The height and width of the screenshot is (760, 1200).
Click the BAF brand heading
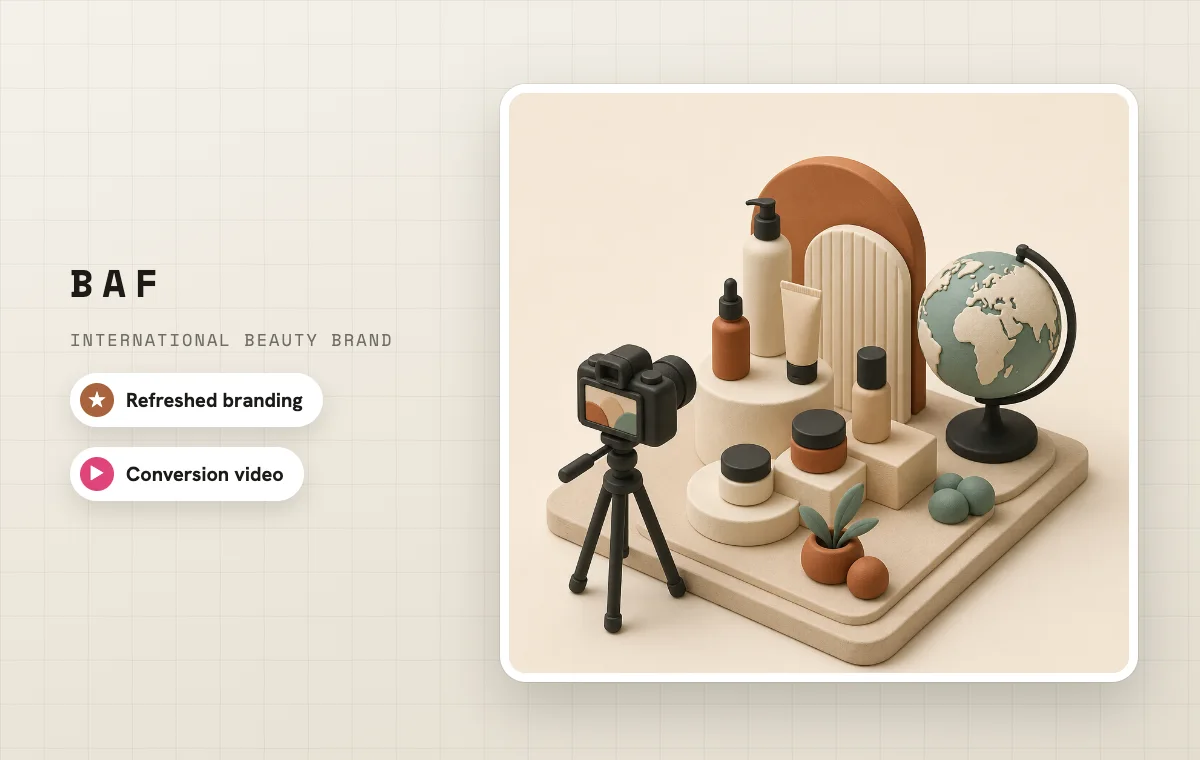click(x=115, y=285)
